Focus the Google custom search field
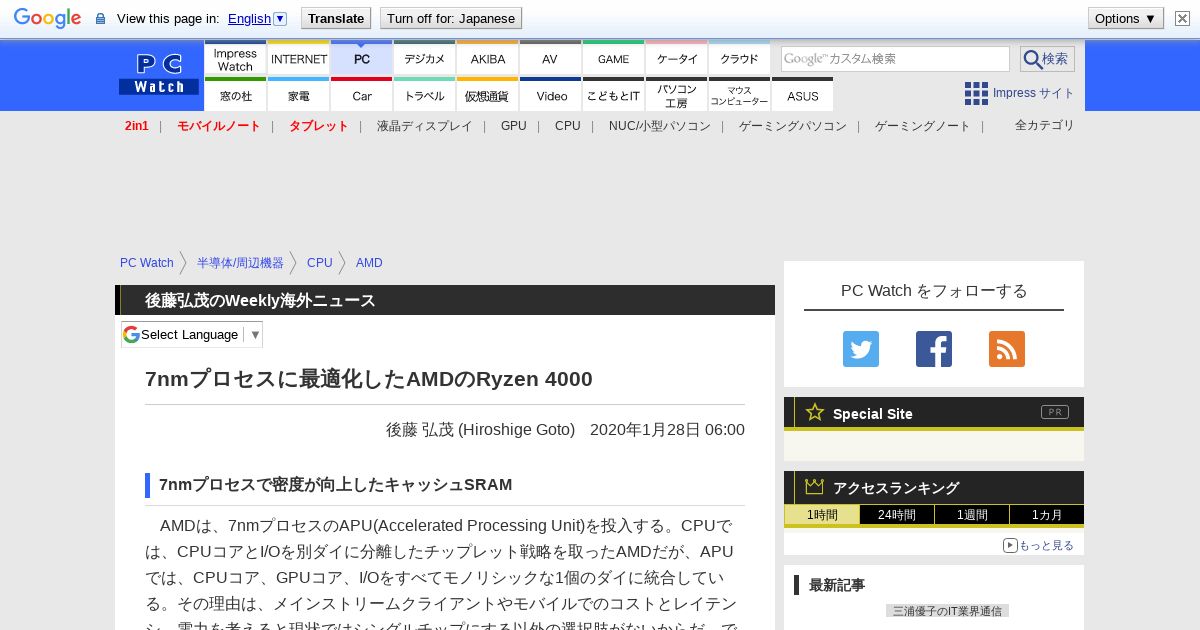1200x630 pixels. 895,59
